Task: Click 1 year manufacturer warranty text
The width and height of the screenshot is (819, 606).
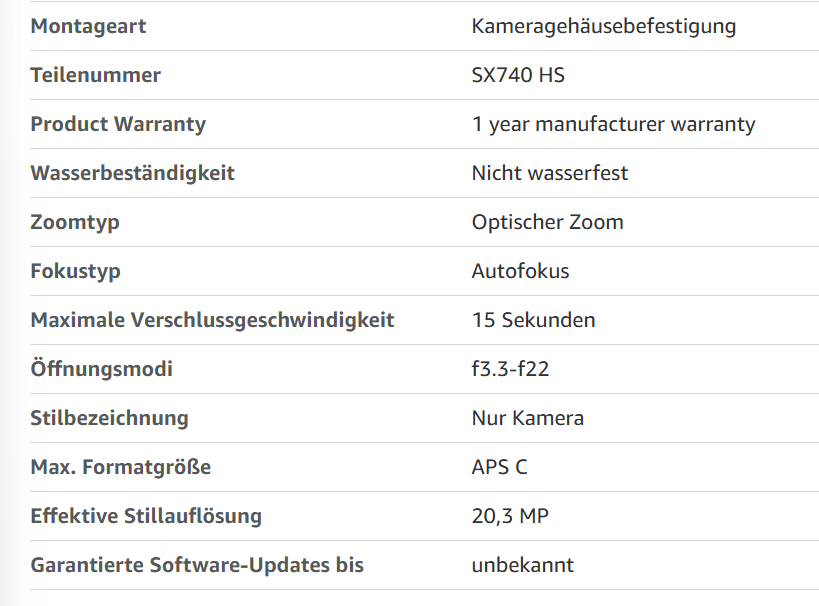Action: (614, 125)
